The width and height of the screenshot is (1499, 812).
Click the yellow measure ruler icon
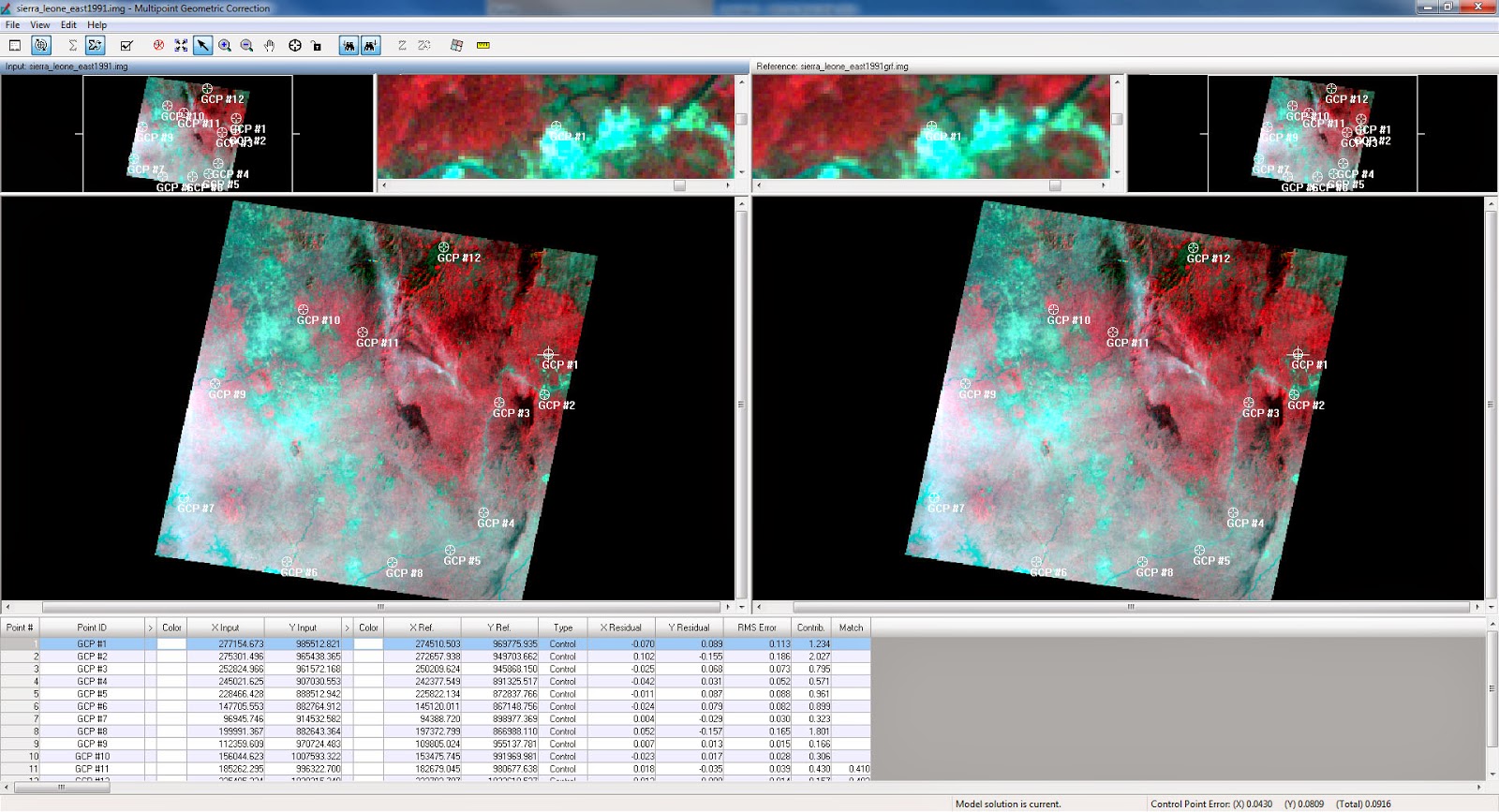[483, 45]
